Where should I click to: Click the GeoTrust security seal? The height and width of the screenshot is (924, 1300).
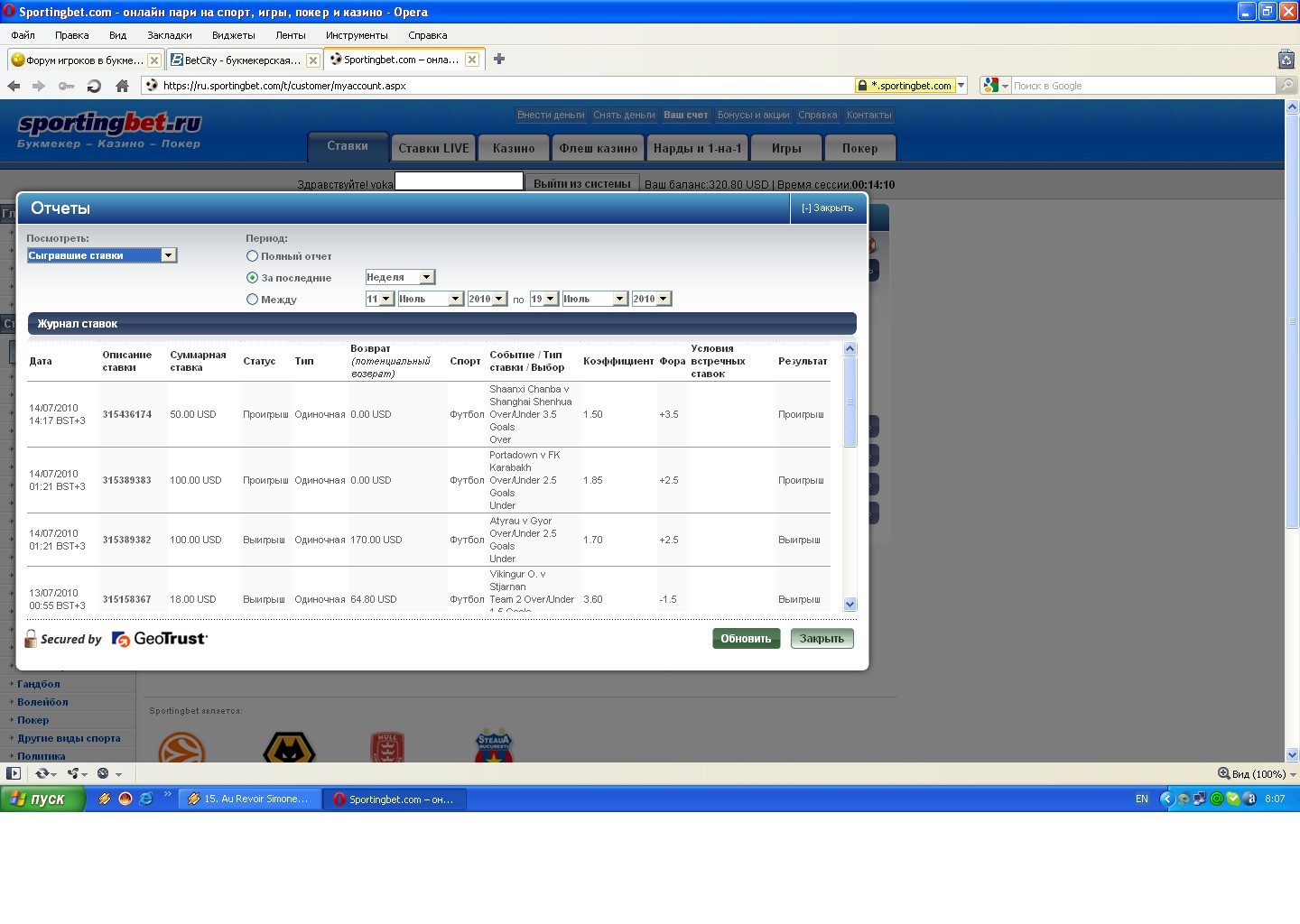160,639
